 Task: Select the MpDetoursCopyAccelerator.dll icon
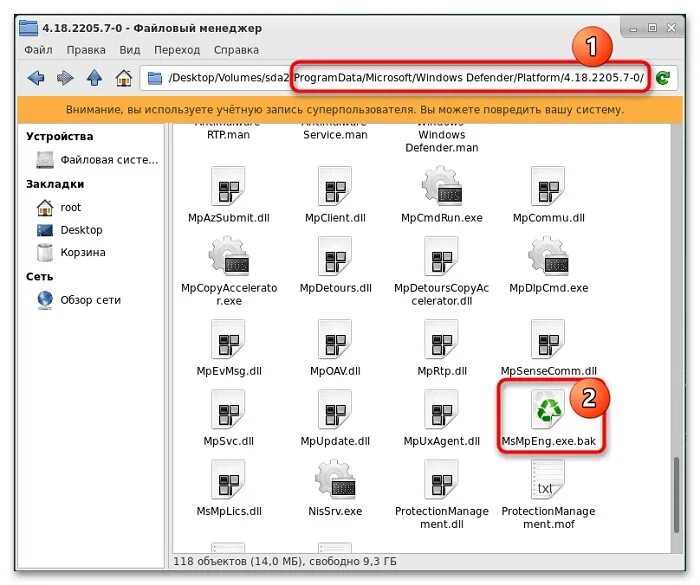442,256
